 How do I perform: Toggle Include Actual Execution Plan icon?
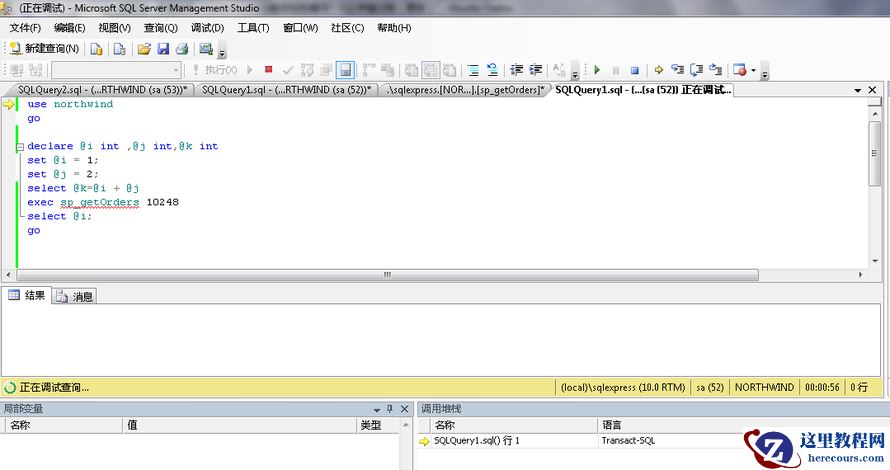point(369,70)
